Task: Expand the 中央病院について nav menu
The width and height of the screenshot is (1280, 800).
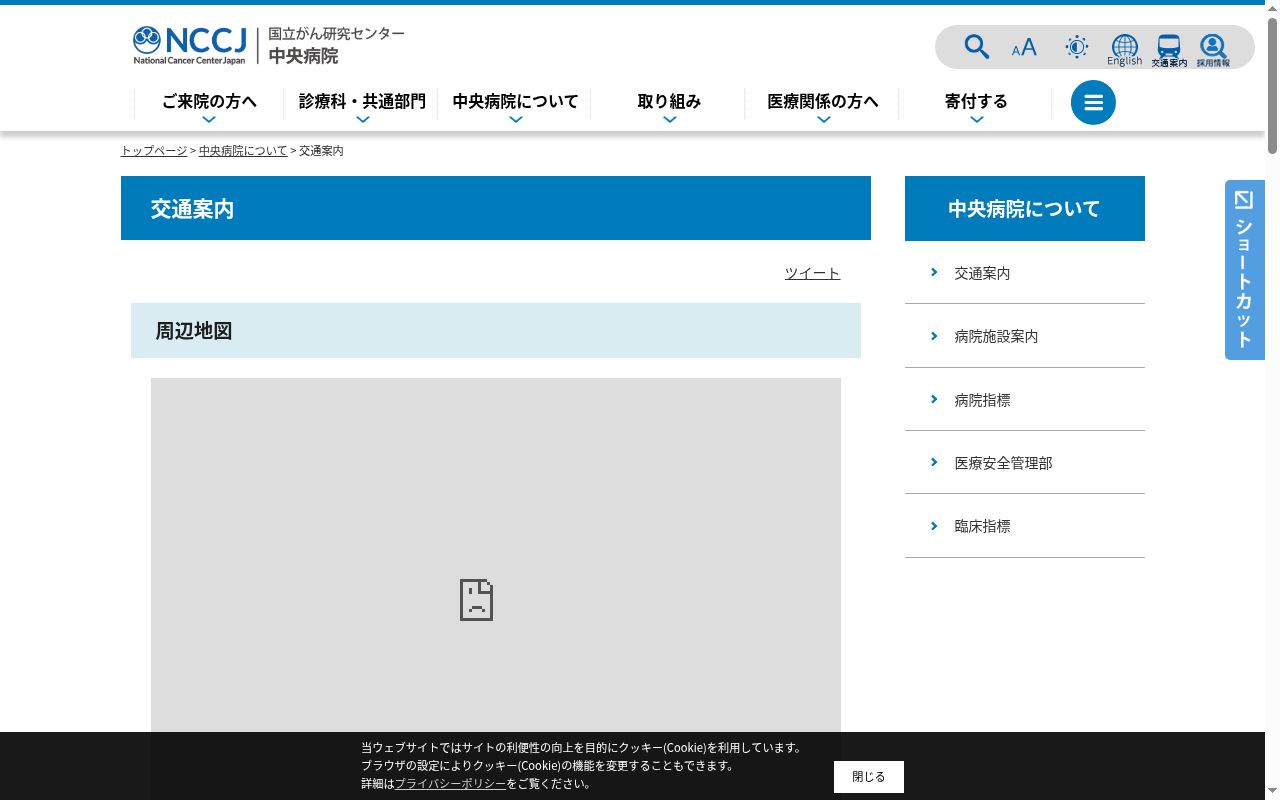Action: [x=515, y=104]
